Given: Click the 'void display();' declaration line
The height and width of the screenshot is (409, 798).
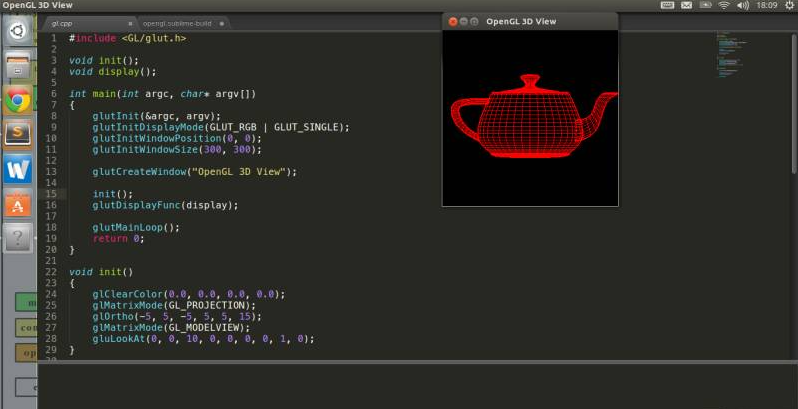Looking at the screenshot, I should coord(112,72).
